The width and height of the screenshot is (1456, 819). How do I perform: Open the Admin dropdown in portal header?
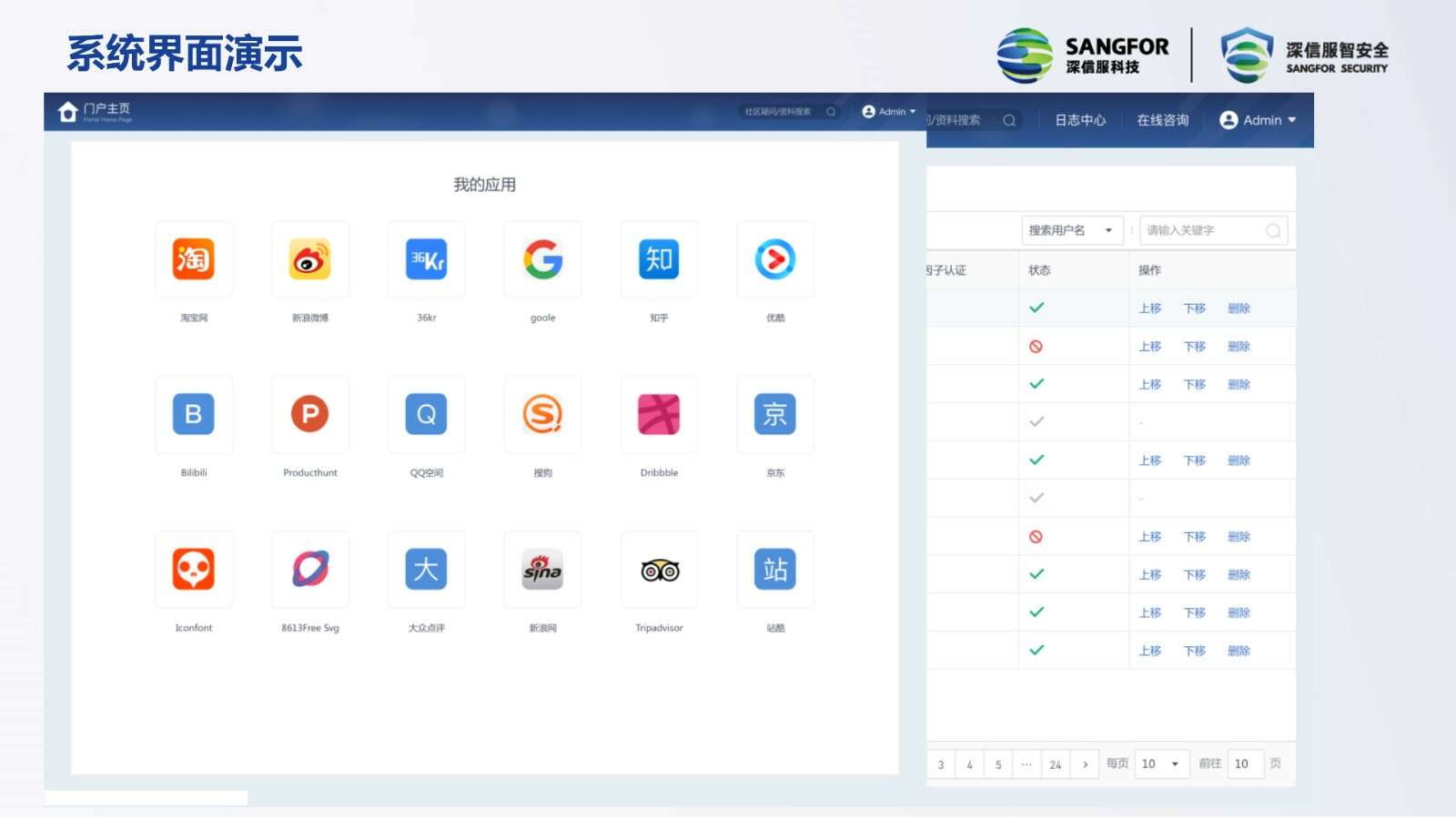coord(889,112)
